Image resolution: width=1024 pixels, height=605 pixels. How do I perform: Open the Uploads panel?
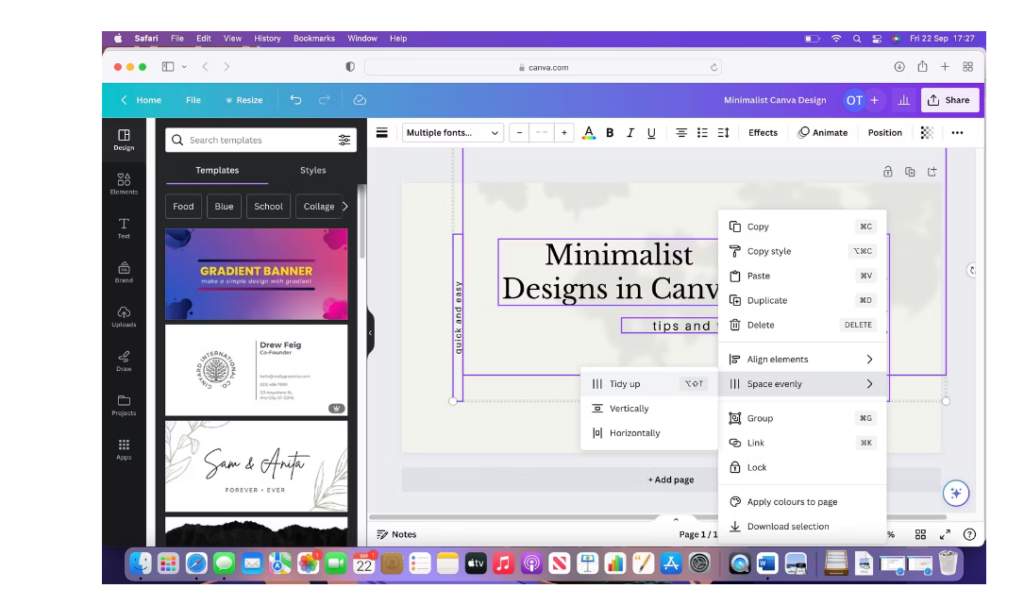[x=123, y=317]
